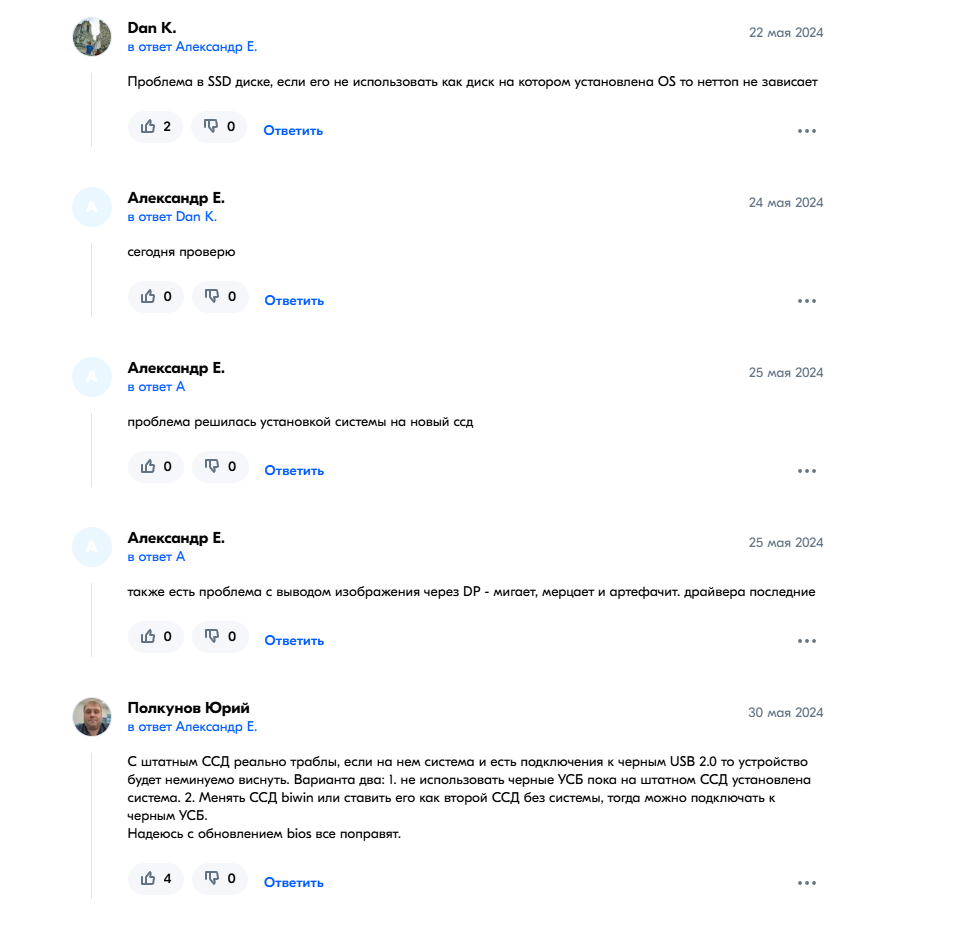
Task: Open three-dot menu on Полкунов Юрий's comment
Action: tap(807, 883)
